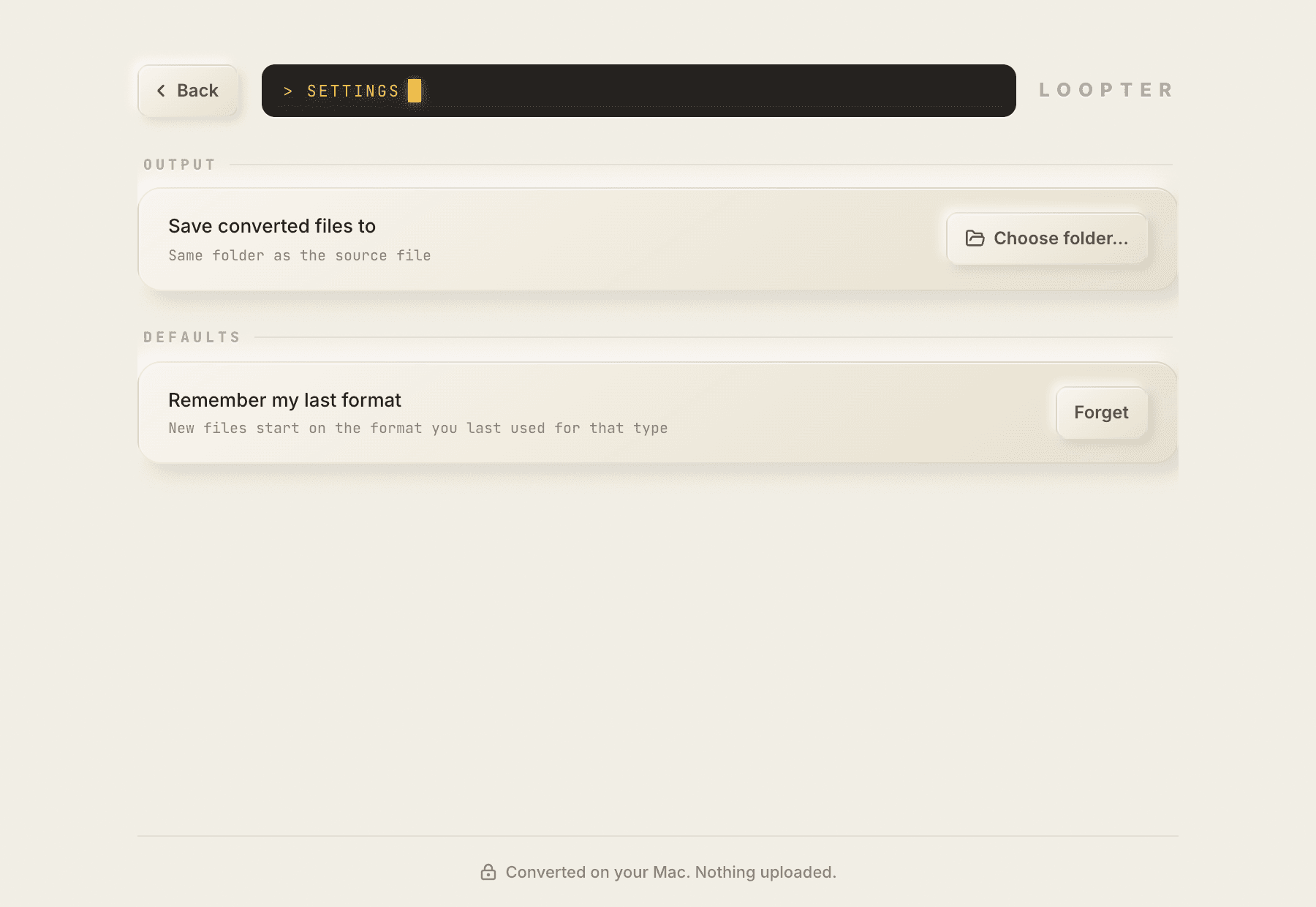
Task: Click the Save converted files card background
Action: 658,239
